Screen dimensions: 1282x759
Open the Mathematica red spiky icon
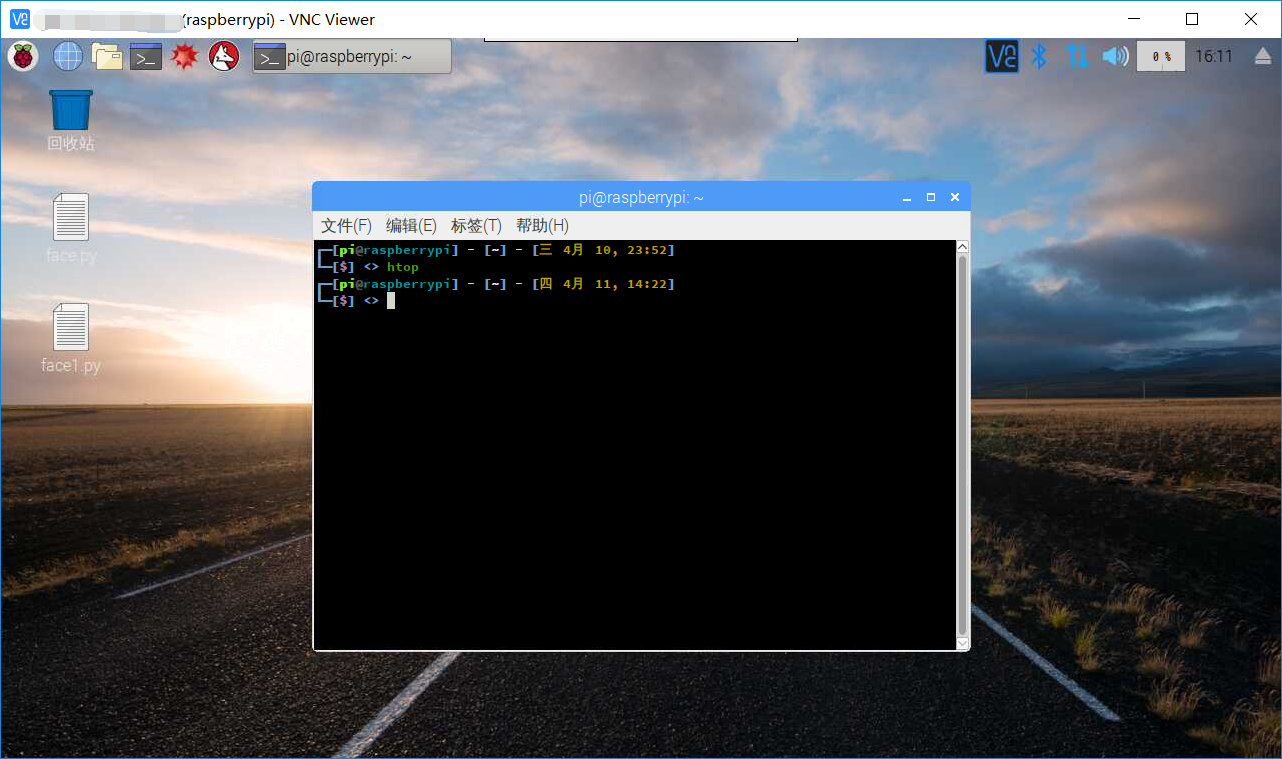185,57
